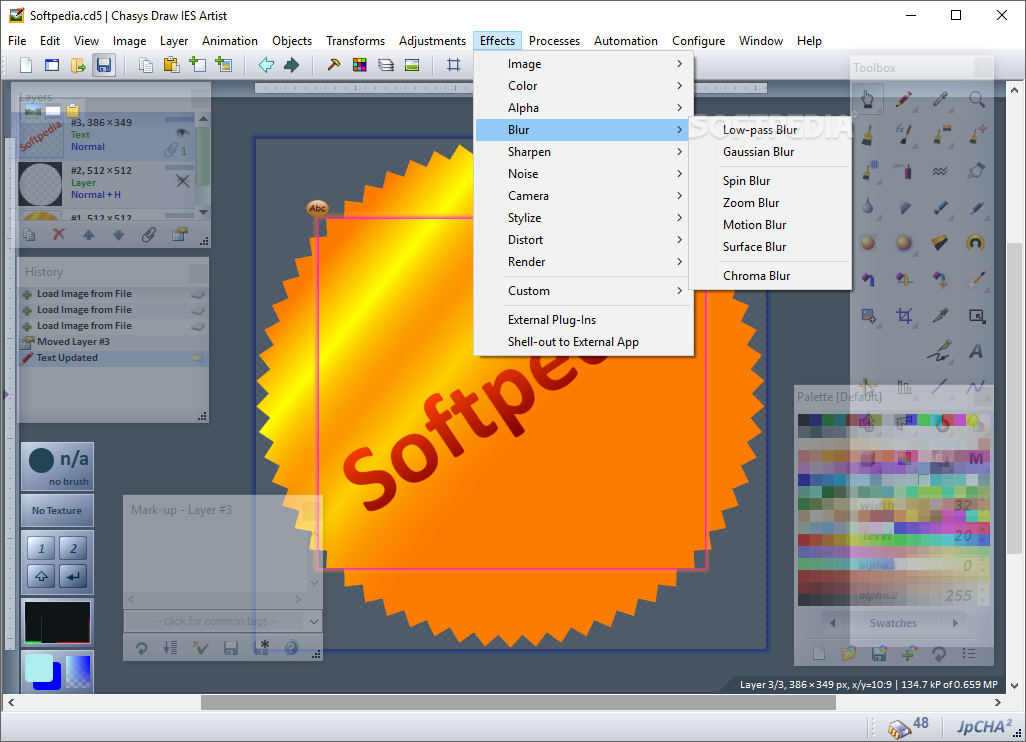Screen dimensions: 1026x742
Task: Click the numbered button 2
Action: point(73,548)
